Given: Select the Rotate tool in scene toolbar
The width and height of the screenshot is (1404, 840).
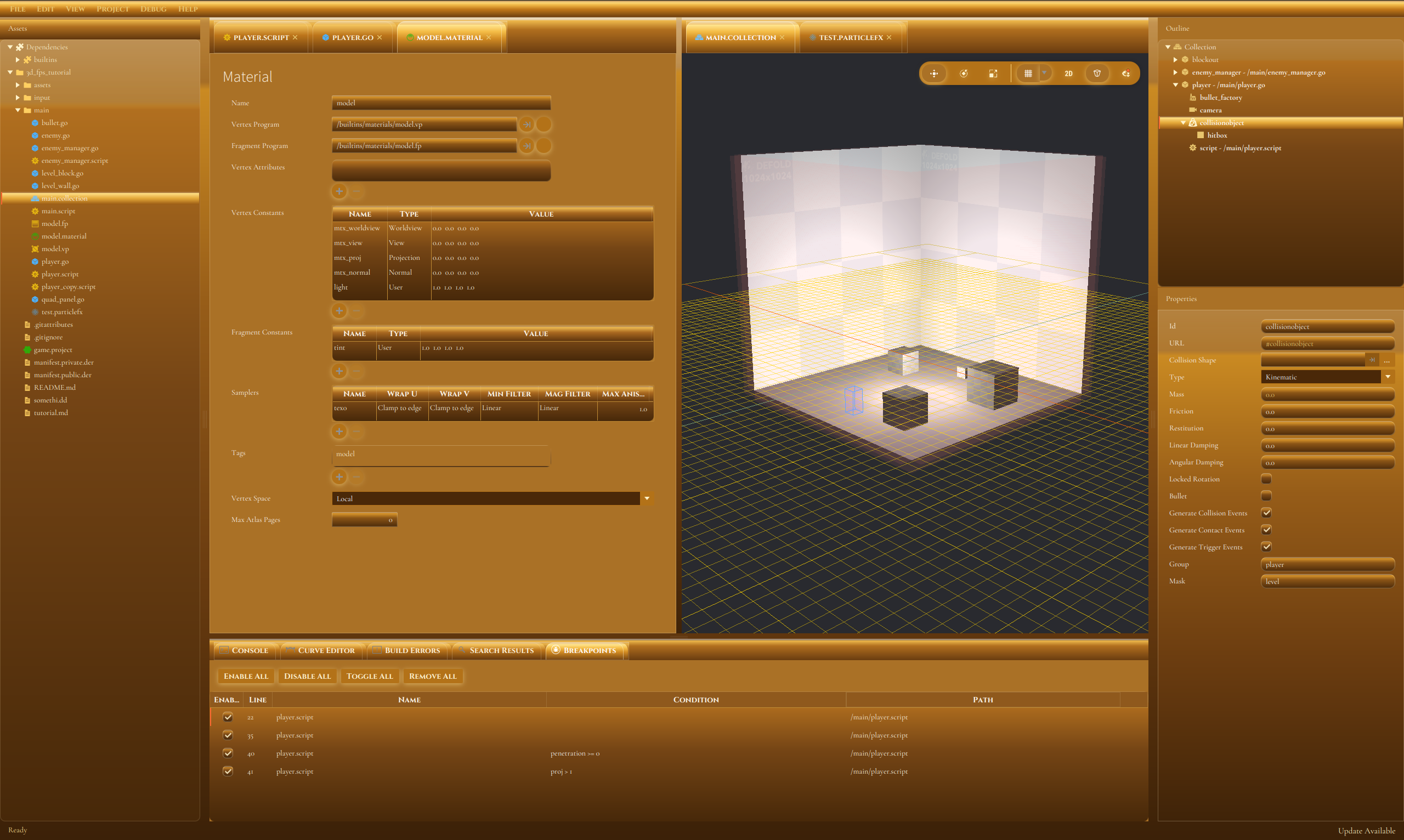Looking at the screenshot, I should 964,73.
